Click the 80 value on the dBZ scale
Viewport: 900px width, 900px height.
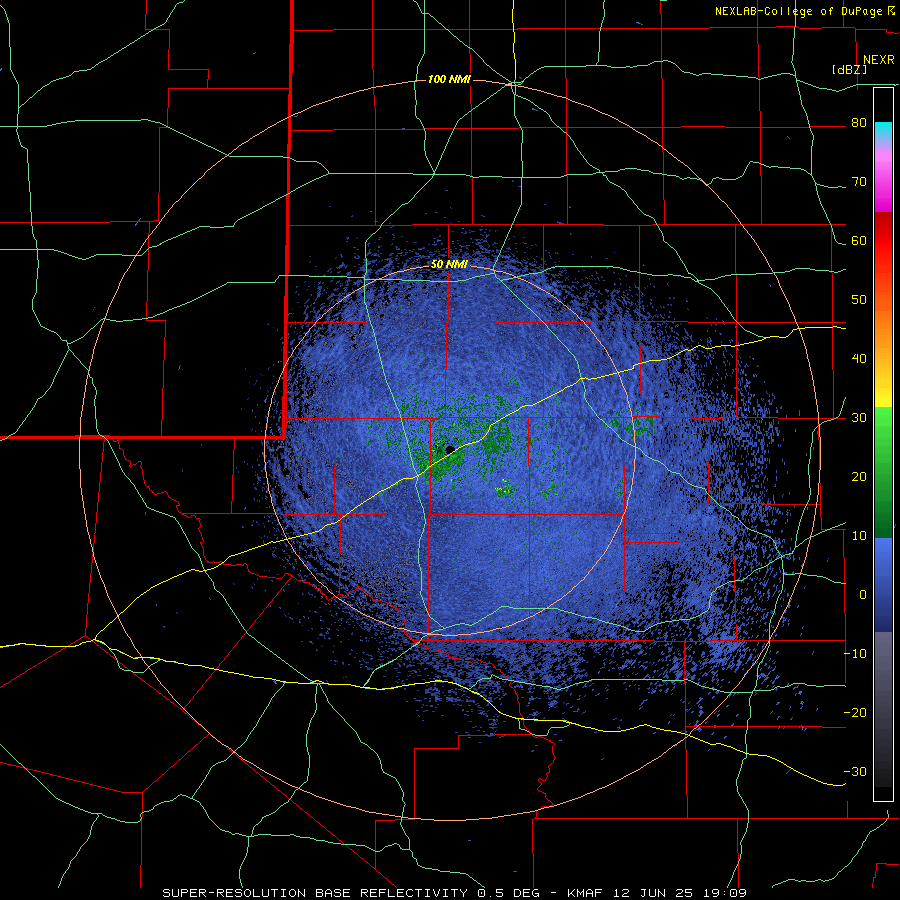pyautogui.click(x=859, y=123)
